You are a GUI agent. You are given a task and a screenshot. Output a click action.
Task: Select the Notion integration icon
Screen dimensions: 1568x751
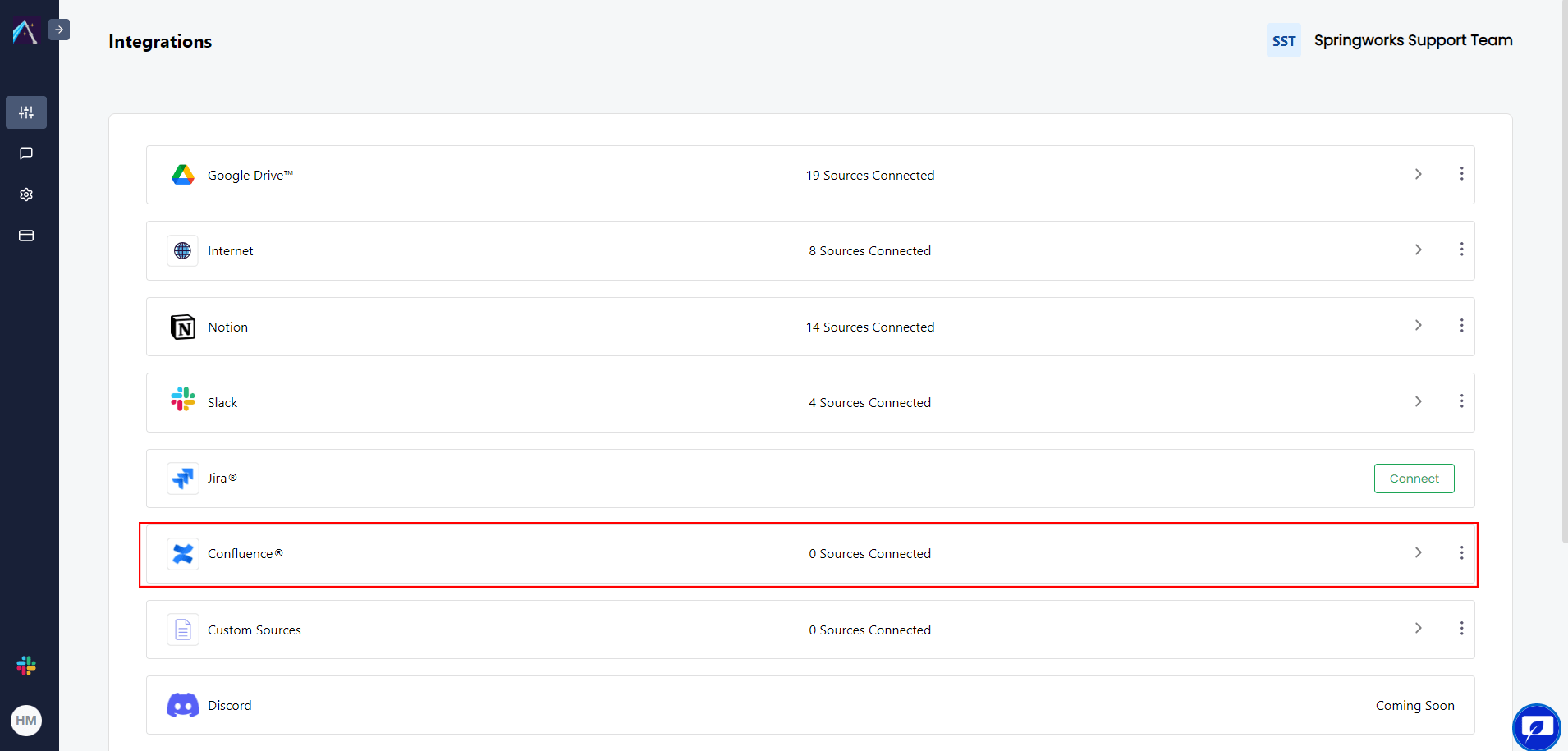point(182,327)
